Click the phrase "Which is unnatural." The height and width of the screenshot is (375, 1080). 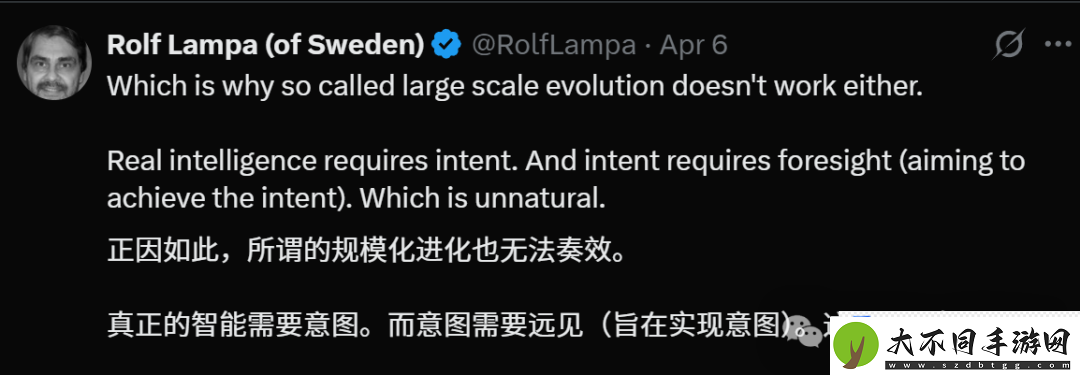click(483, 199)
